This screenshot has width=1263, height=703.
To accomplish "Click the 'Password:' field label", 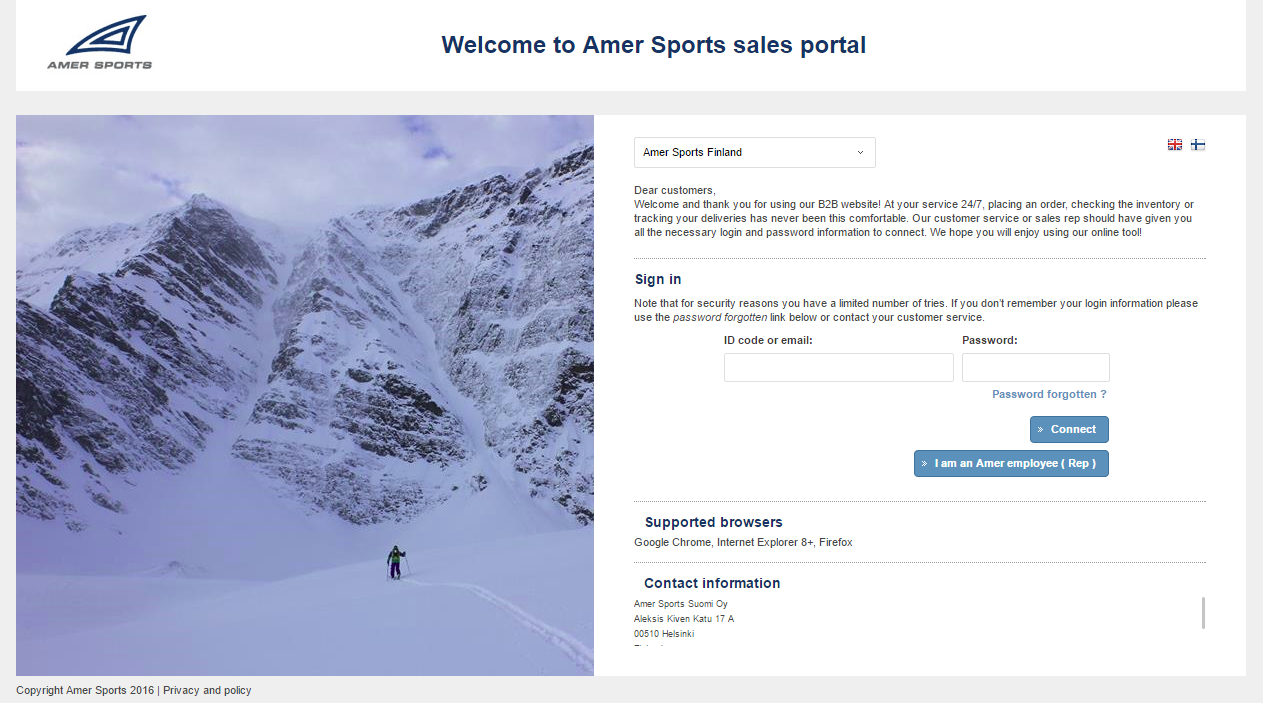I will [x=989, y=341].
